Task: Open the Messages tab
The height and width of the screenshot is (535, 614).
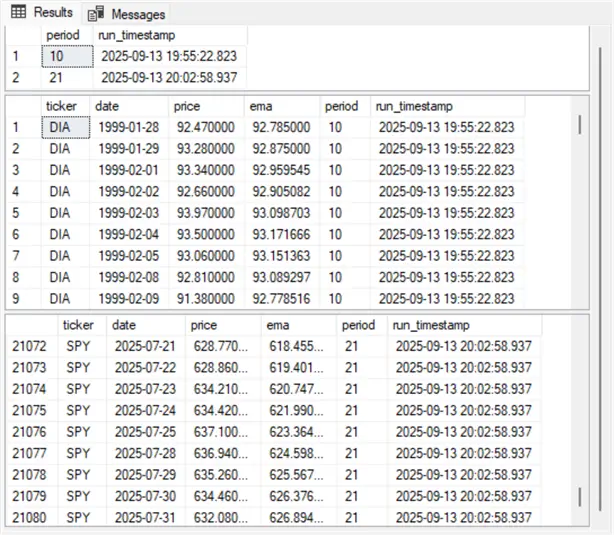Action: [x=126, y=14]
